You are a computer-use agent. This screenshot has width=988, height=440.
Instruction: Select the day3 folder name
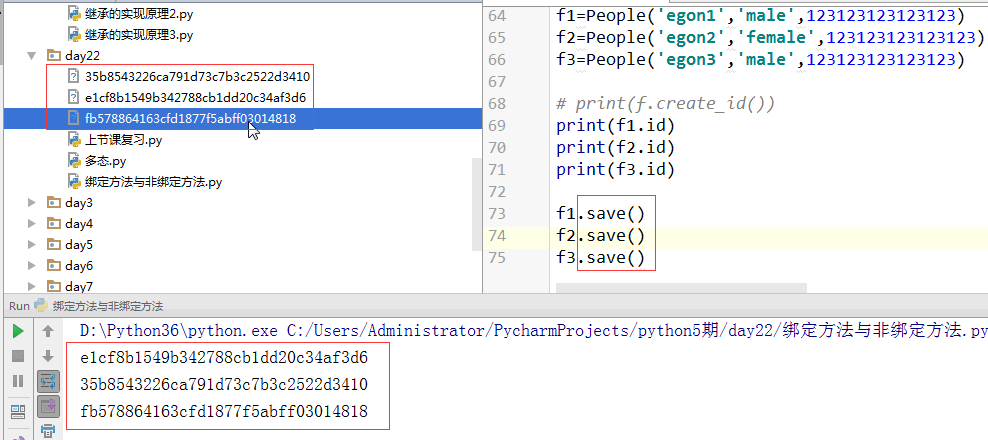(79, 203)
